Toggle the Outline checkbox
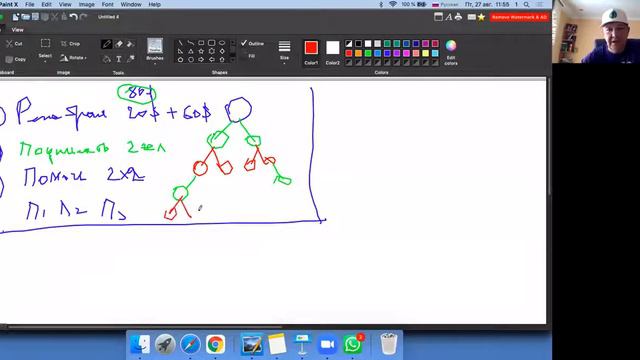 244,43
